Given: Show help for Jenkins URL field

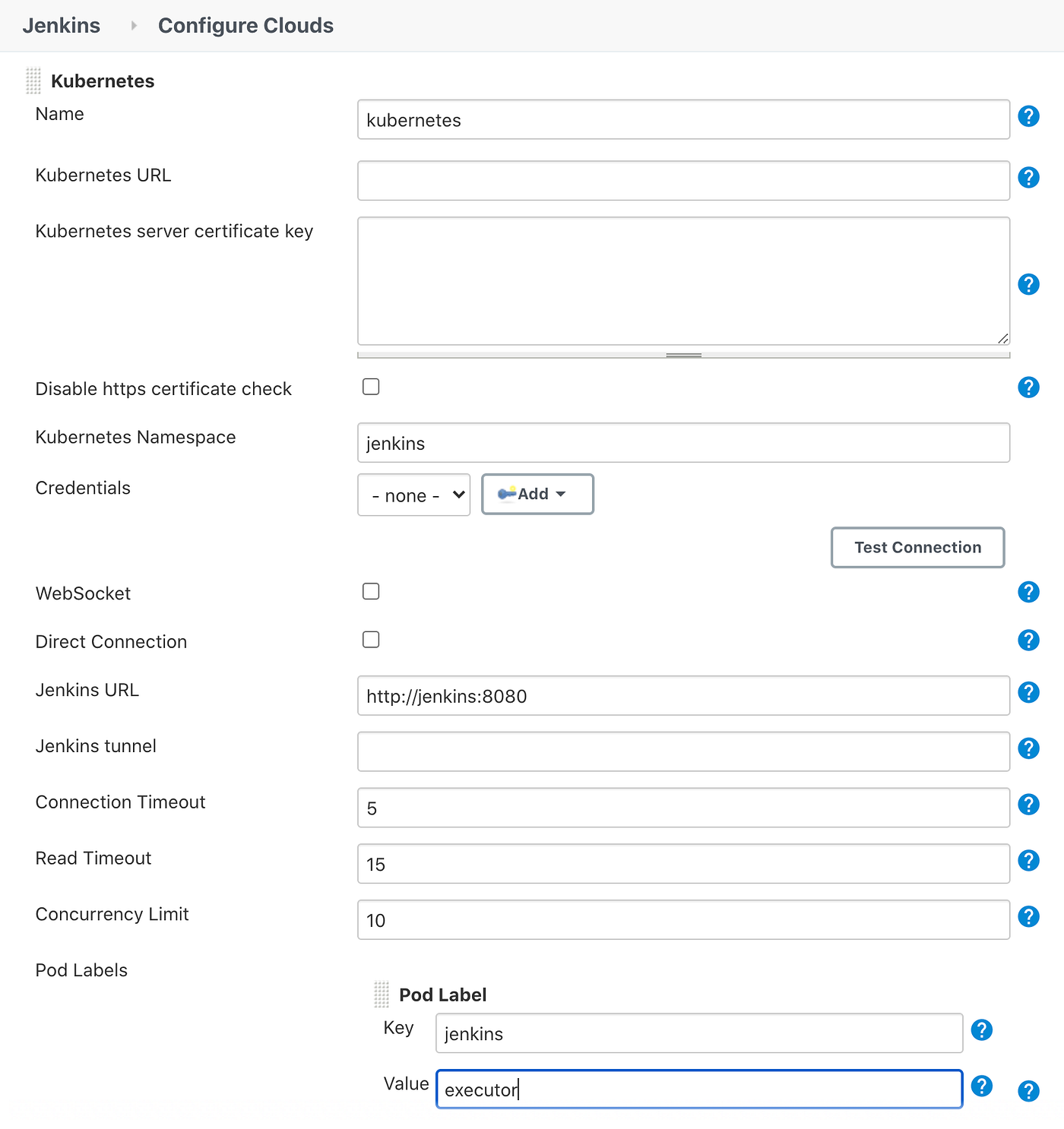Looking at the screenshot, I should coord(1028,692).
